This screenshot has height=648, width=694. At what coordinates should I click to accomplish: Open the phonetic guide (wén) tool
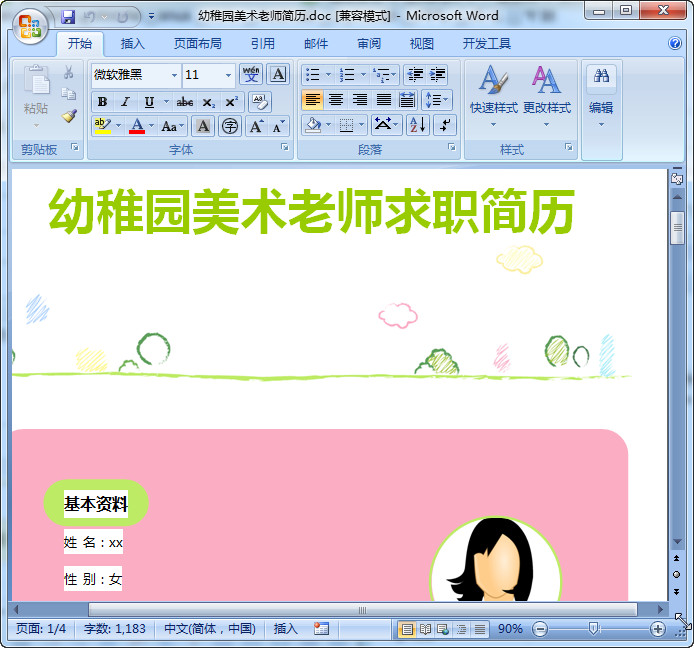[251, 74]
